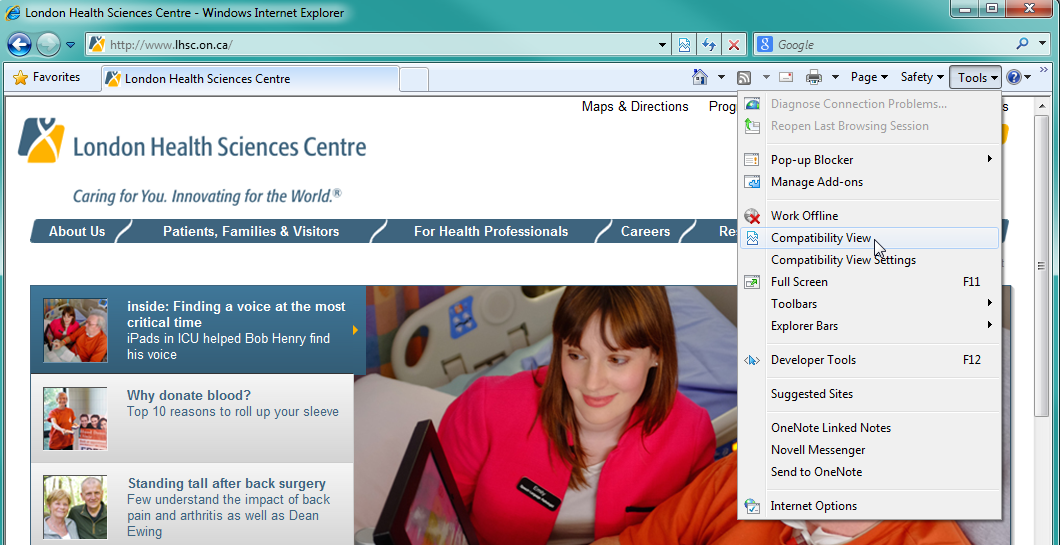Click the Read Mail icon
This screenshot has height=545, width=1060.
coord(786,77)
